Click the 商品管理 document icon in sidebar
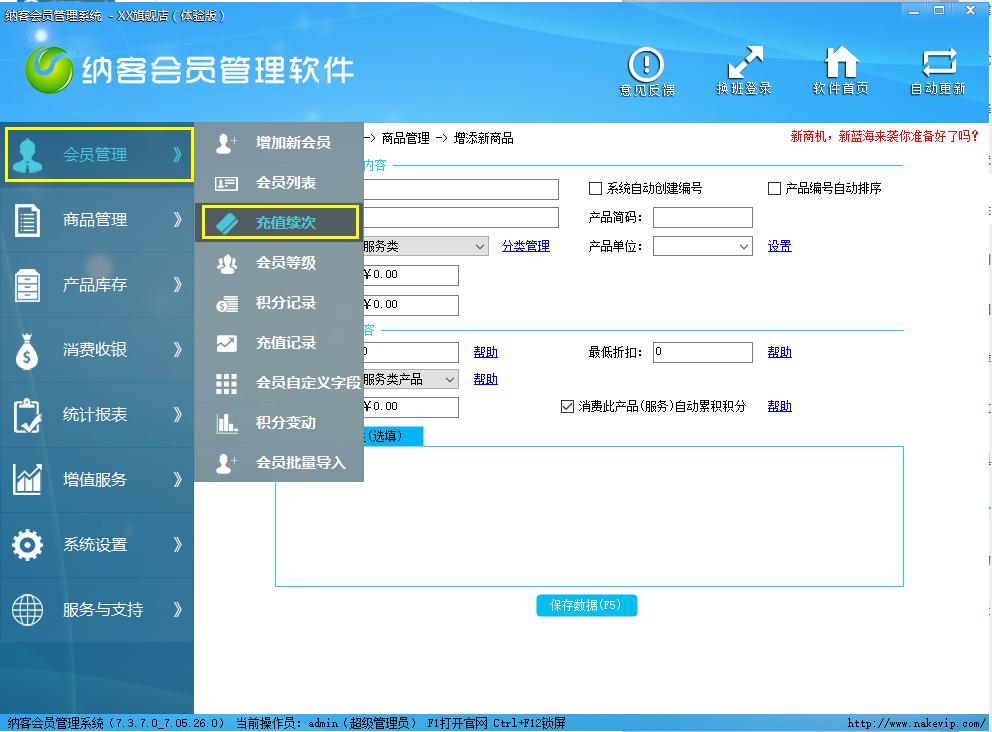Screen dimensions: 992x732 click(27, 220)
